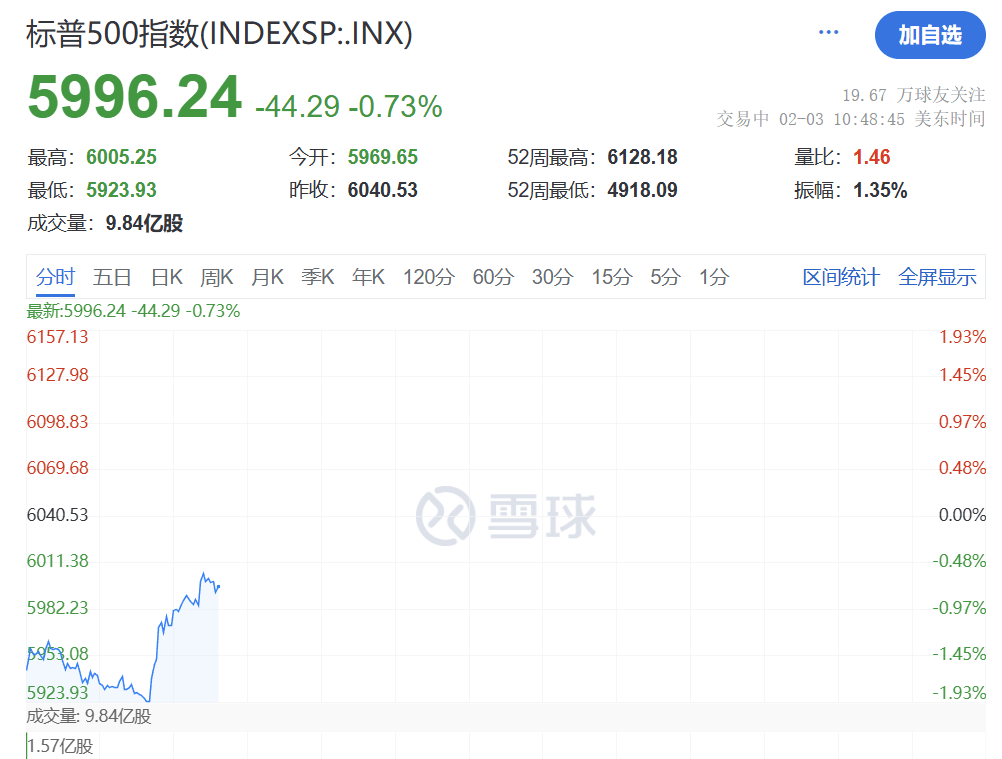Image resolution: width=1002 pixels, height=759 pixels.
Task: Select the 年K yearly chart tab
Action: tap(368, 277)
